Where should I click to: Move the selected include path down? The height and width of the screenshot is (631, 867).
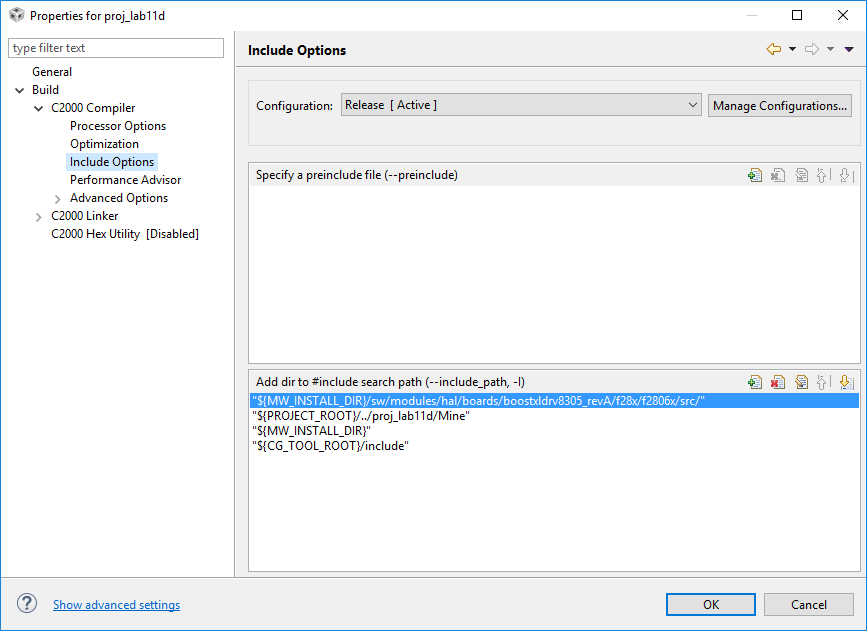[x=845, y=382]
